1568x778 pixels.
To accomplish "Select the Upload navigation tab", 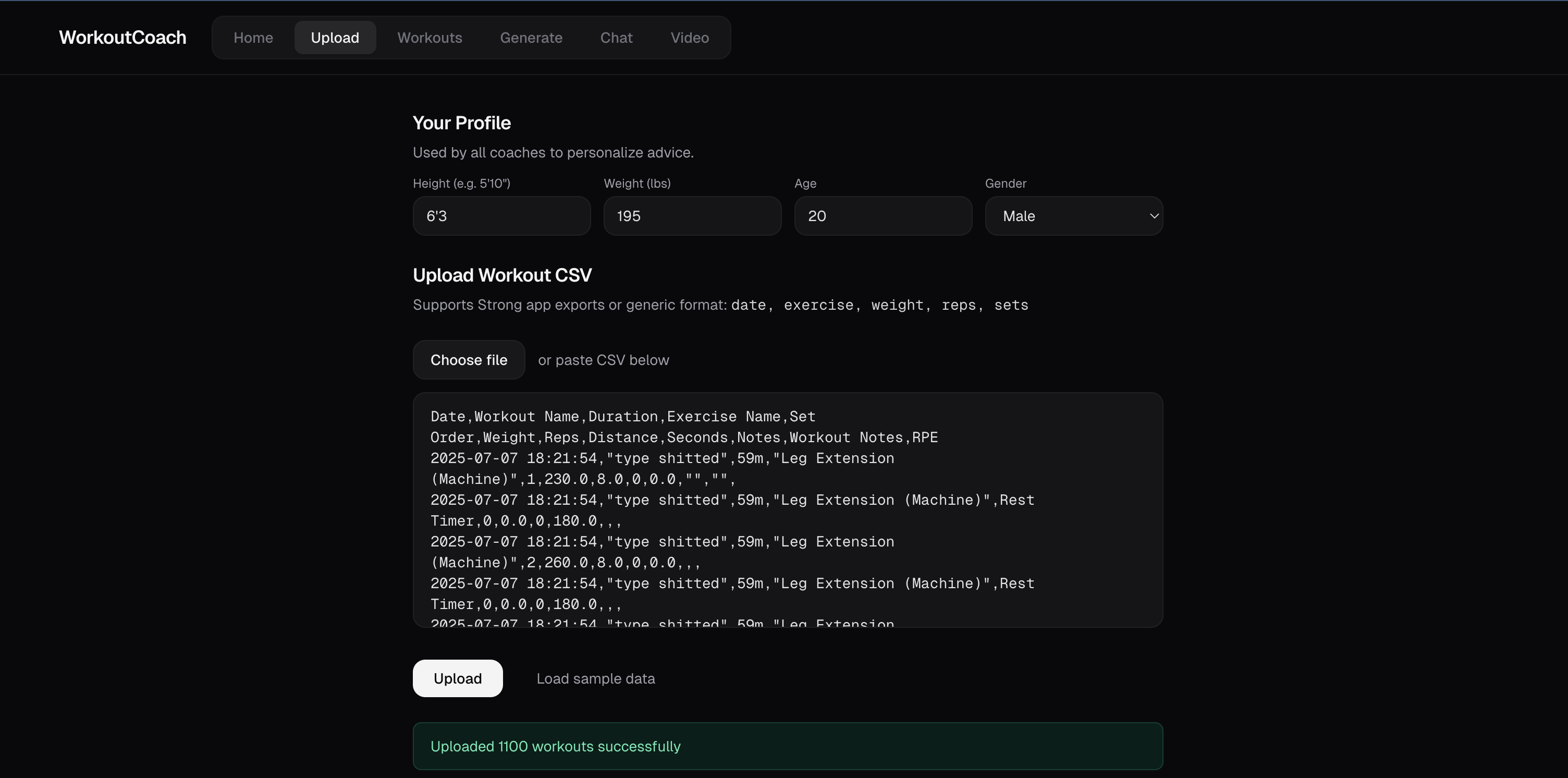I will click(x=335, y=38).
